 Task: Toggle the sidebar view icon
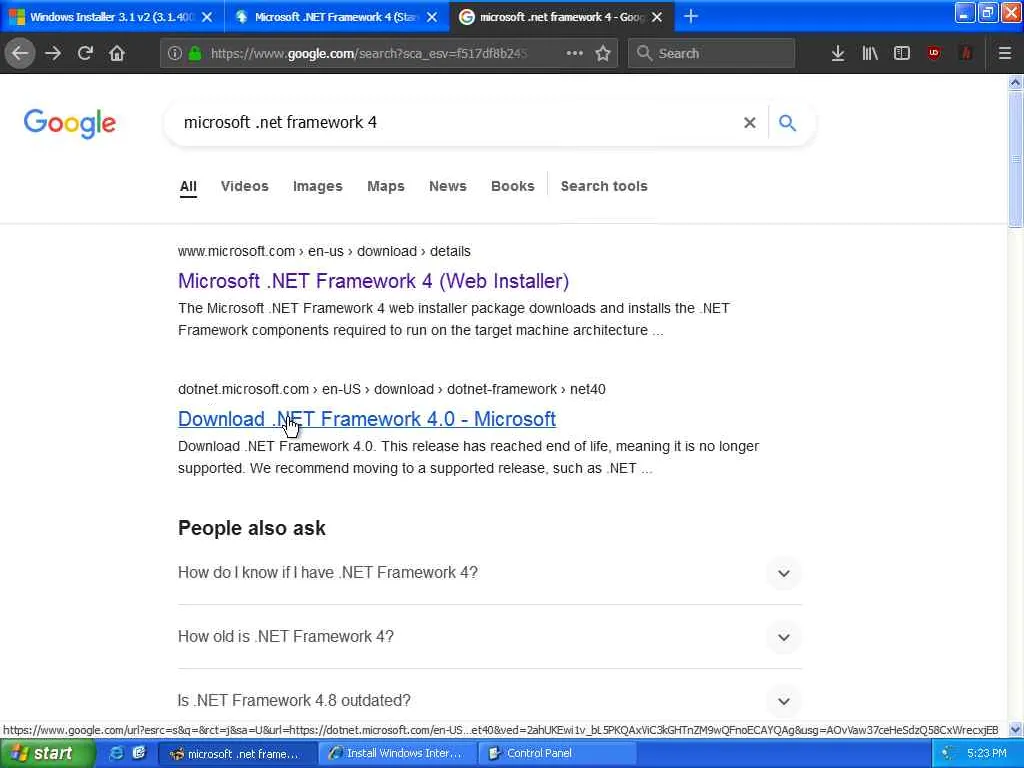(902, 53)
